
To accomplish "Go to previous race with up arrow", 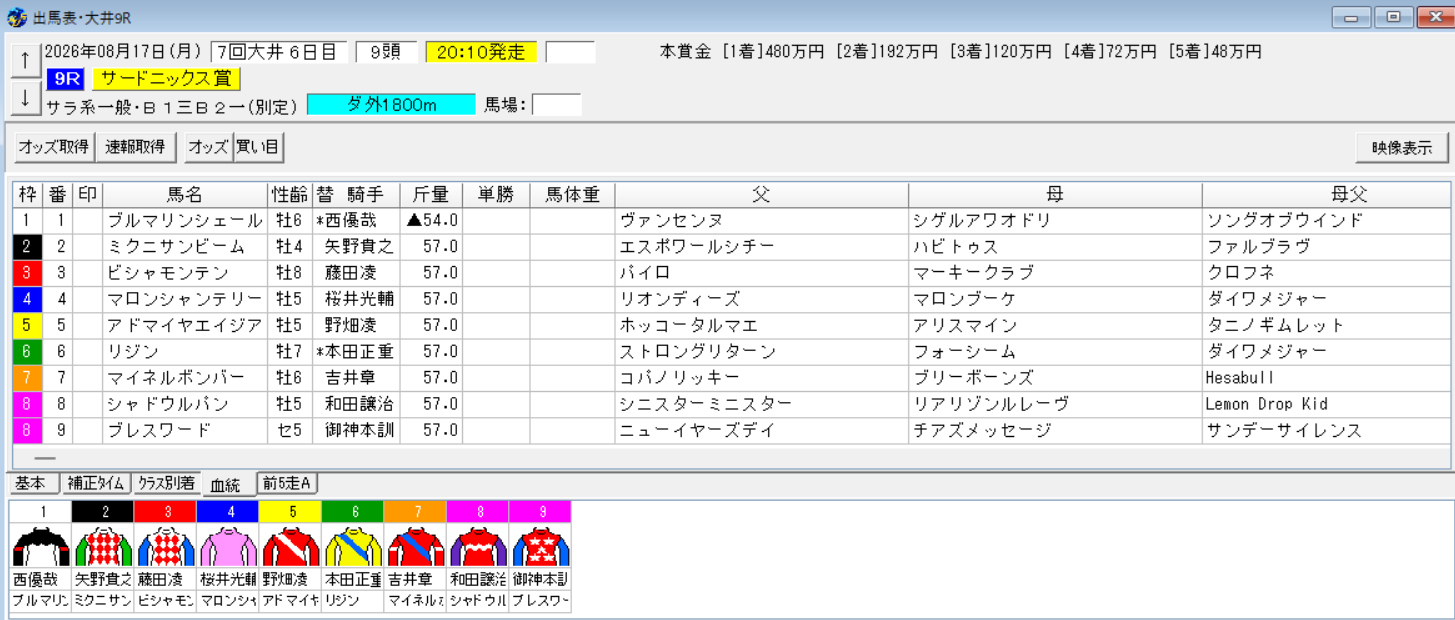I will pos(24,61).
